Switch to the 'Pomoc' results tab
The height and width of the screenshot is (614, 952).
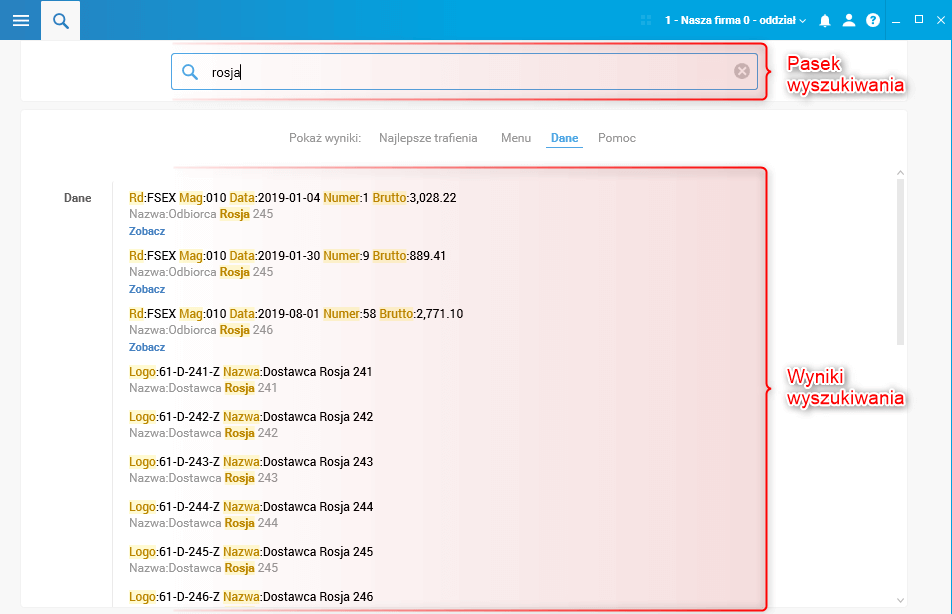tap(617, 138)
